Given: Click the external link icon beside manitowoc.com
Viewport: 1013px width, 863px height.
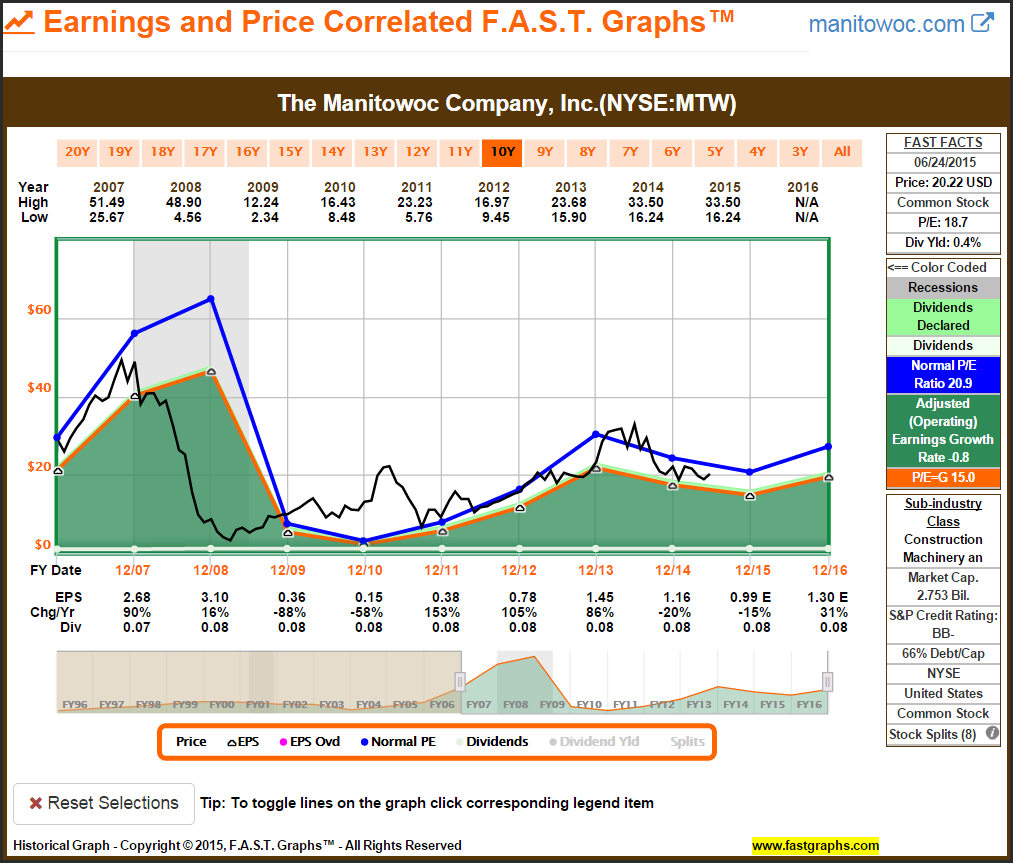Looking at the screenshot, I should tap(983, 22).
